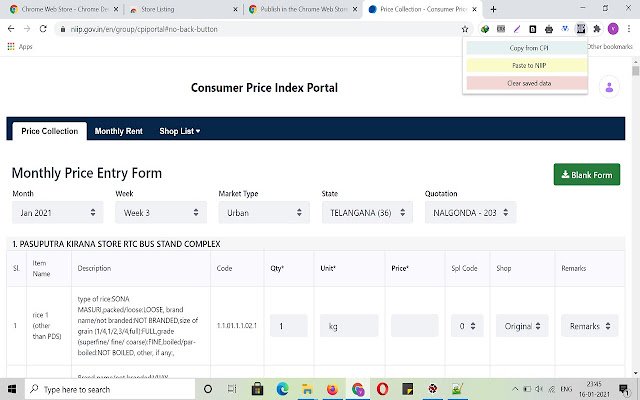This screenshot has width=640, height=400.
Task: Open Sticky Notes from taskbar
Action: pos(407,389)
